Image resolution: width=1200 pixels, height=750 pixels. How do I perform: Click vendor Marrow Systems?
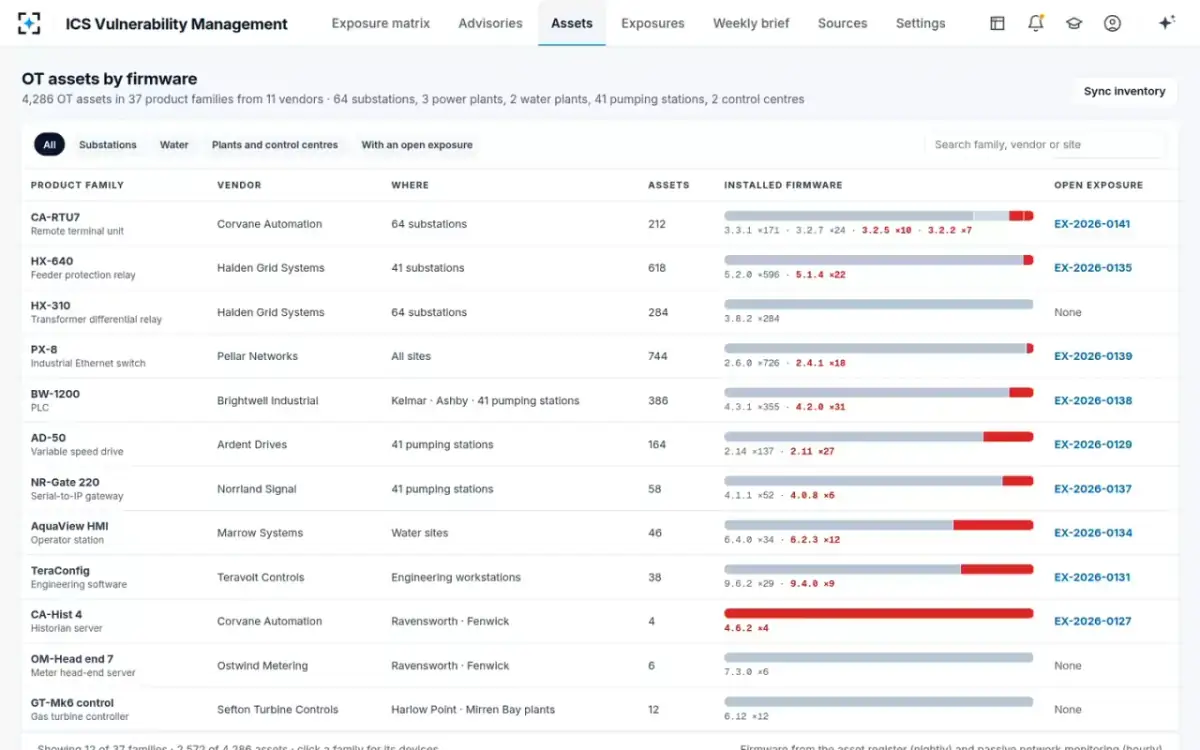click(260, 533)
